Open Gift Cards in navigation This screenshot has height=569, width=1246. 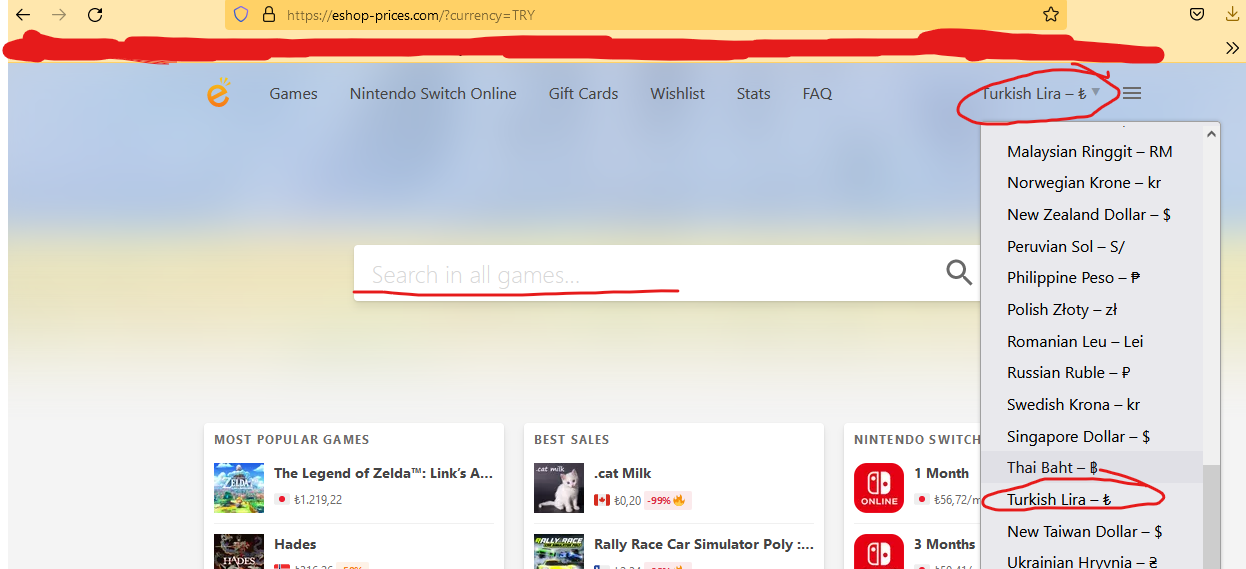coord(583,93)
